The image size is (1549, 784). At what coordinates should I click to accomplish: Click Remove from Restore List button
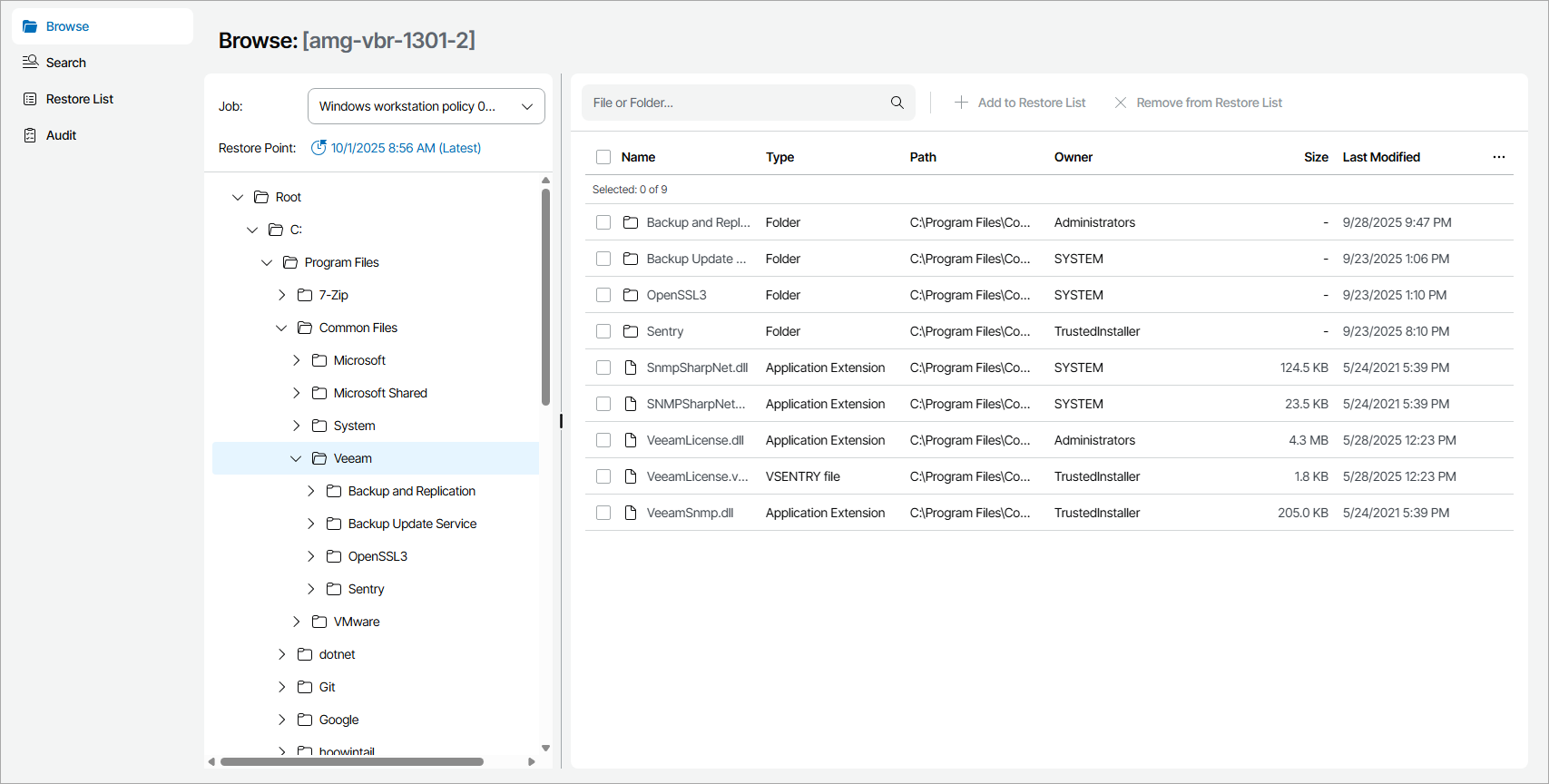pos(1198,103)
